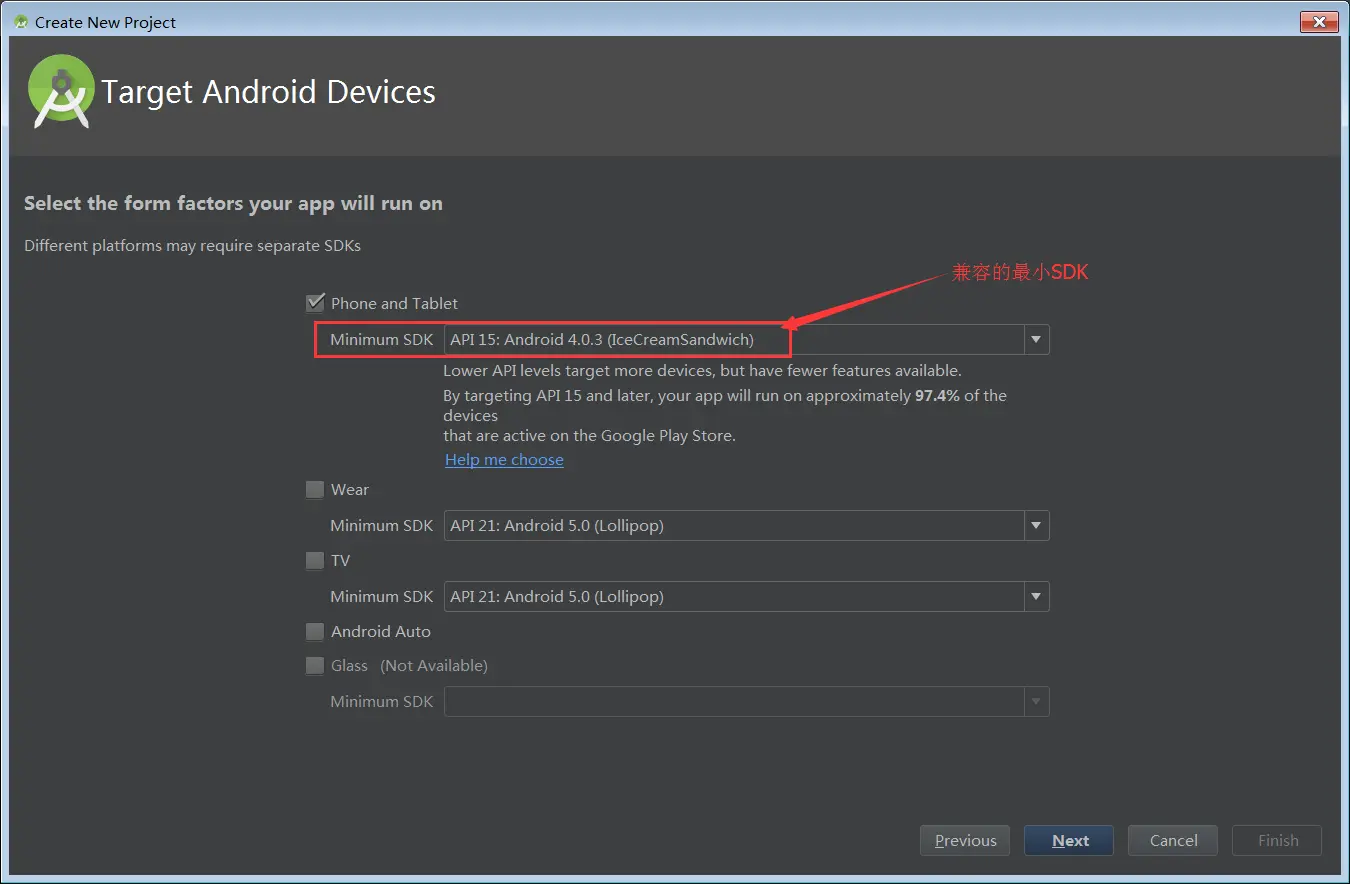The height and width of the screenshot is (884, 1350).
Task: Tick the Android Auto checkbox
Action: coord(315,631)
